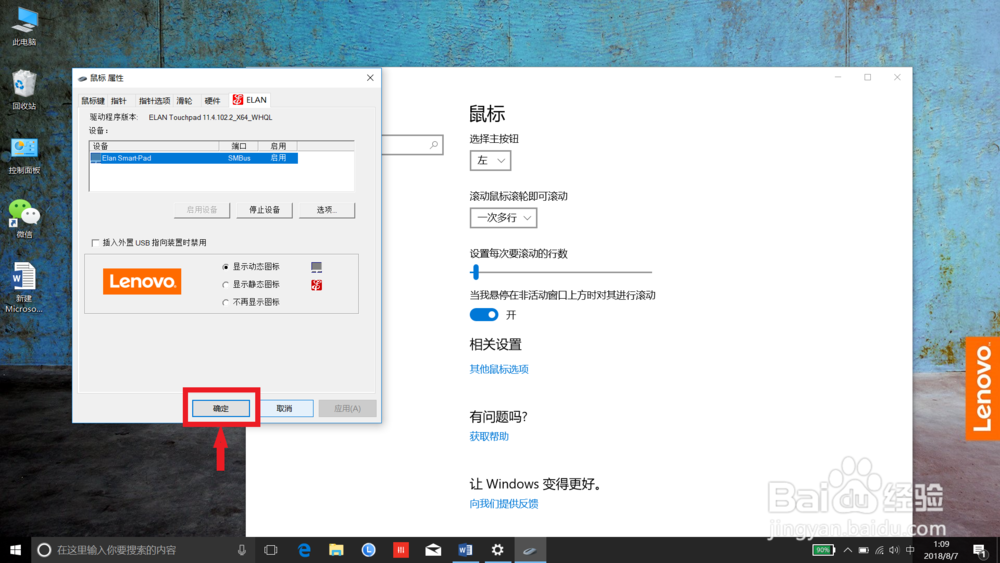Open the Action Center notifications icon
Viewport: 1000px width, 563px height.
coord(980,550)
